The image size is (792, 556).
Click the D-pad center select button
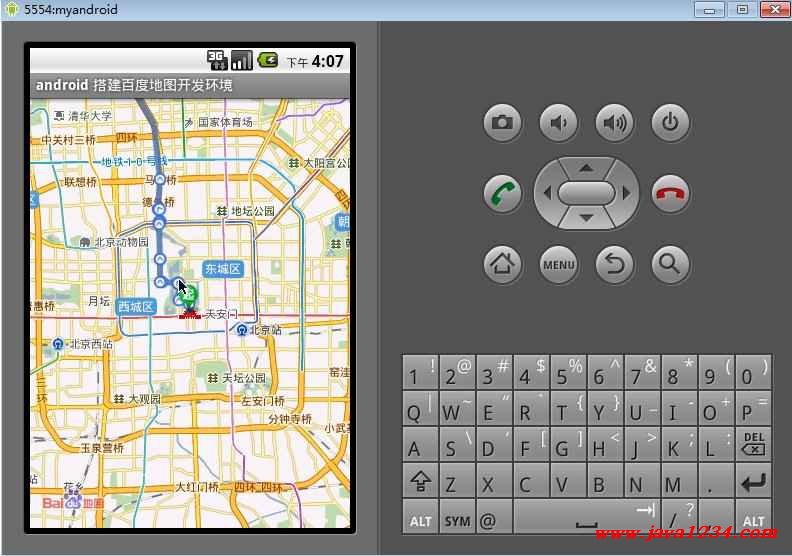[586, 193]
